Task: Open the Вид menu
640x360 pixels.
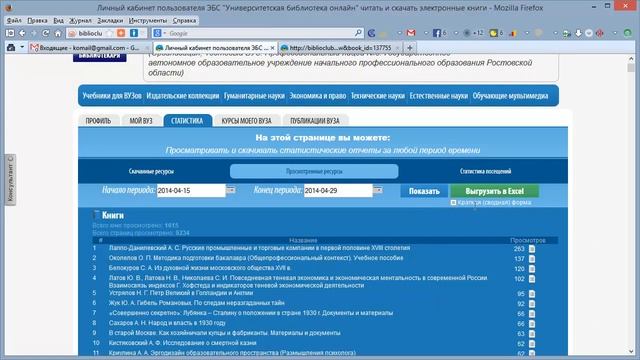Action: [58, 20]
